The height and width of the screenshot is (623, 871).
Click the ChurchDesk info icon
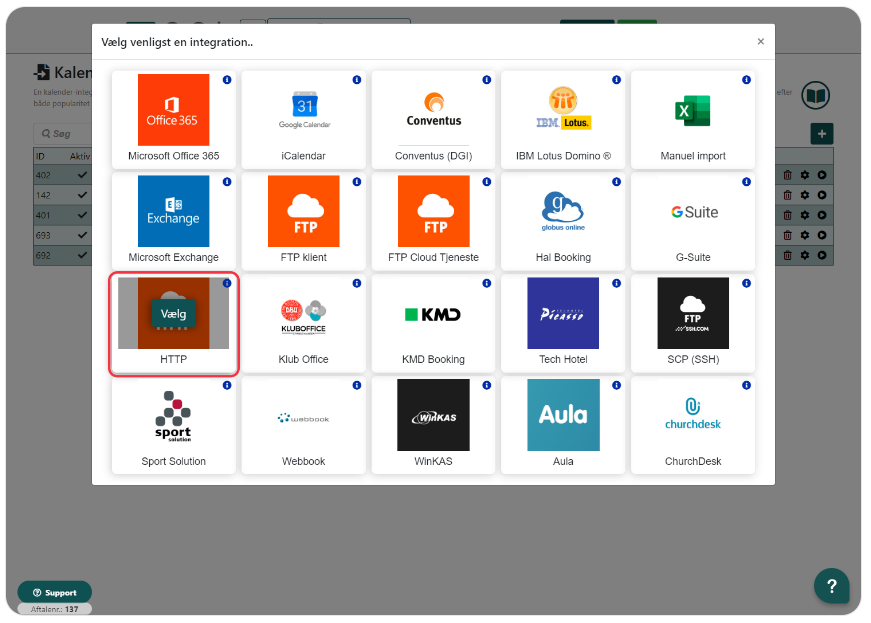[x=747, y=385]
